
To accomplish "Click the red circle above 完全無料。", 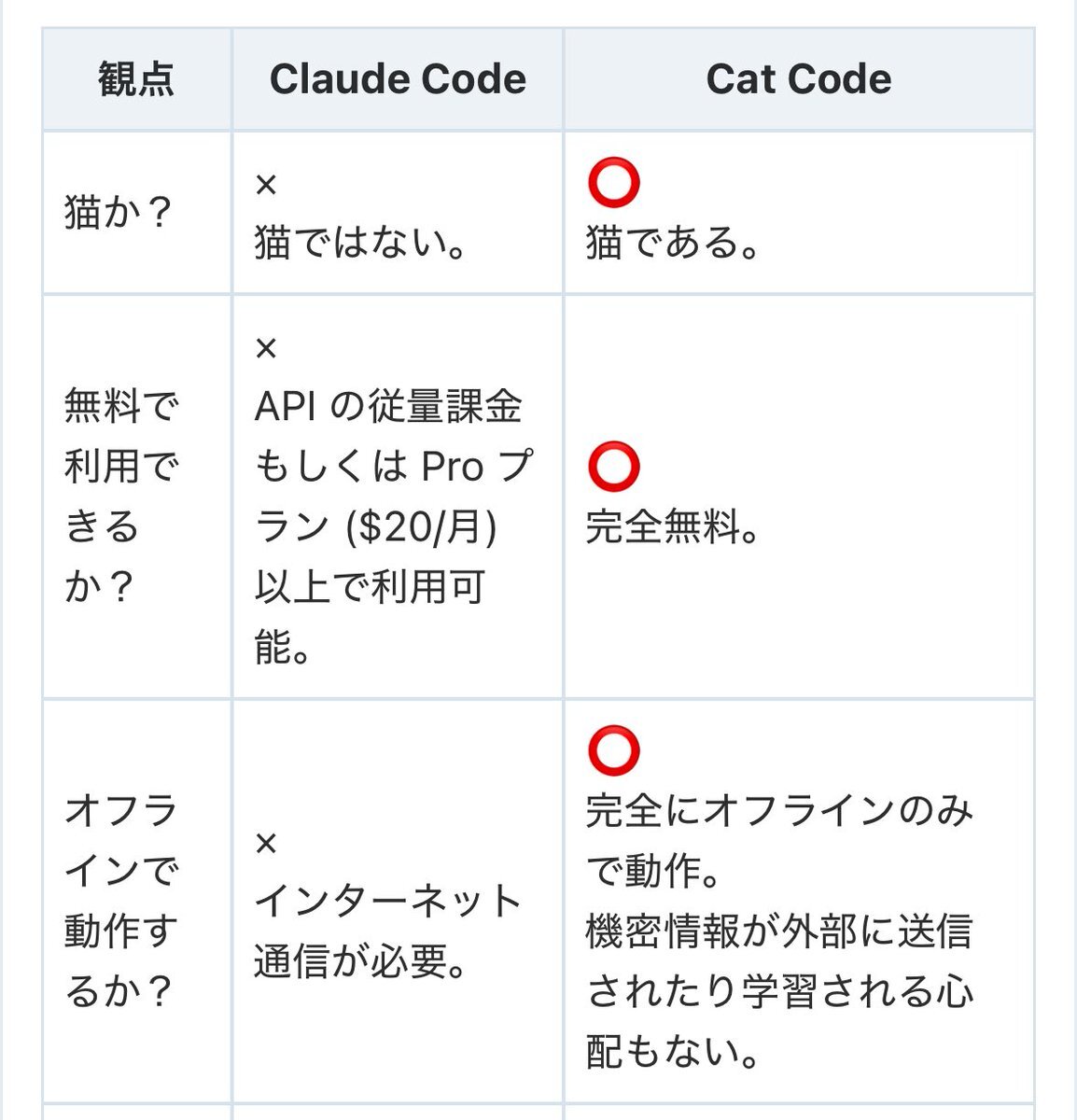I will click(613, 467).
